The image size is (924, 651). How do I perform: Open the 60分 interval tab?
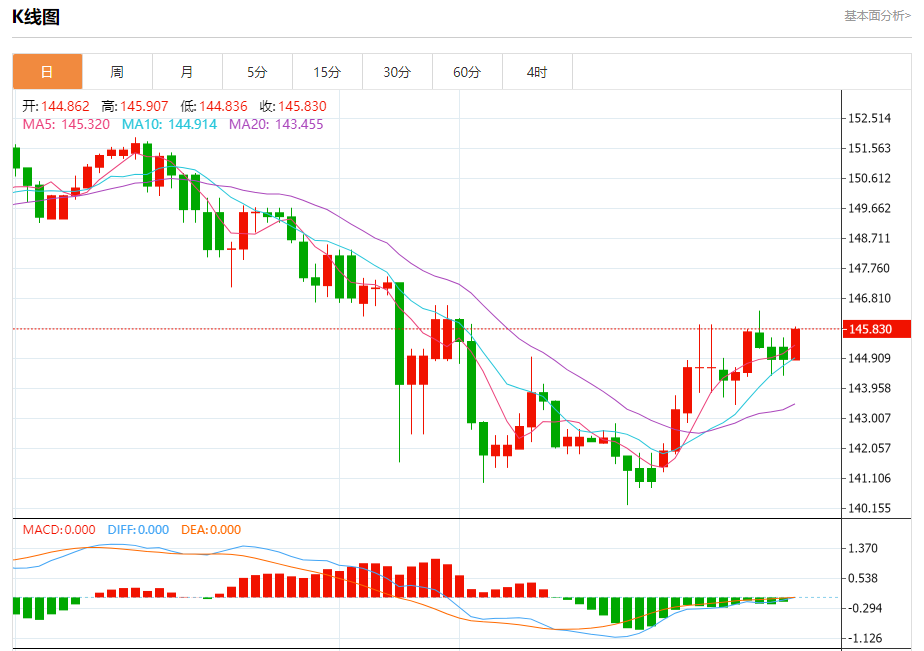click(467, 72)
